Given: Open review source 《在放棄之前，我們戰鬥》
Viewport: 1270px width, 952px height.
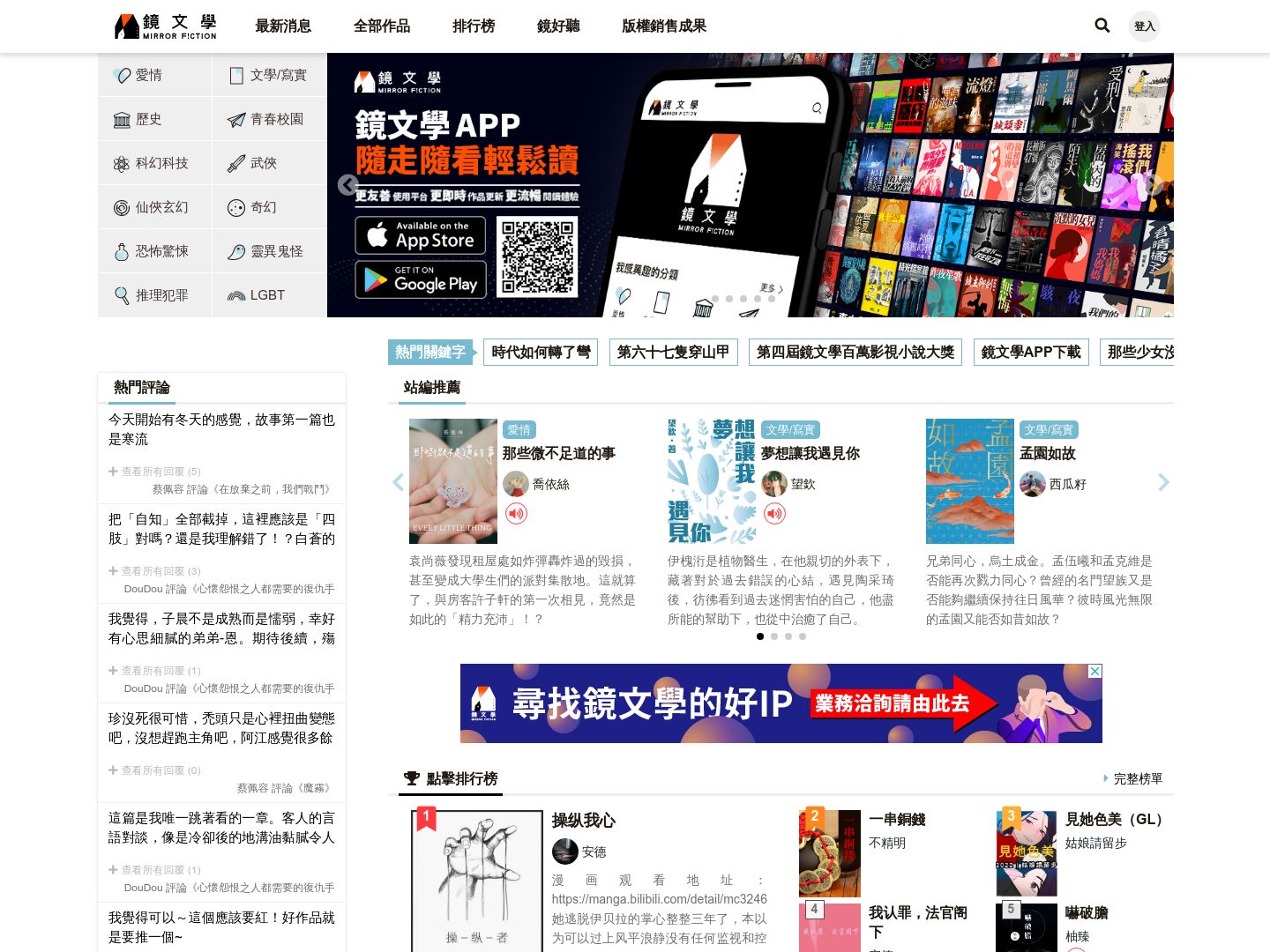Looking at the screenshot, I should pyautogui.click(x=273, y=489).
